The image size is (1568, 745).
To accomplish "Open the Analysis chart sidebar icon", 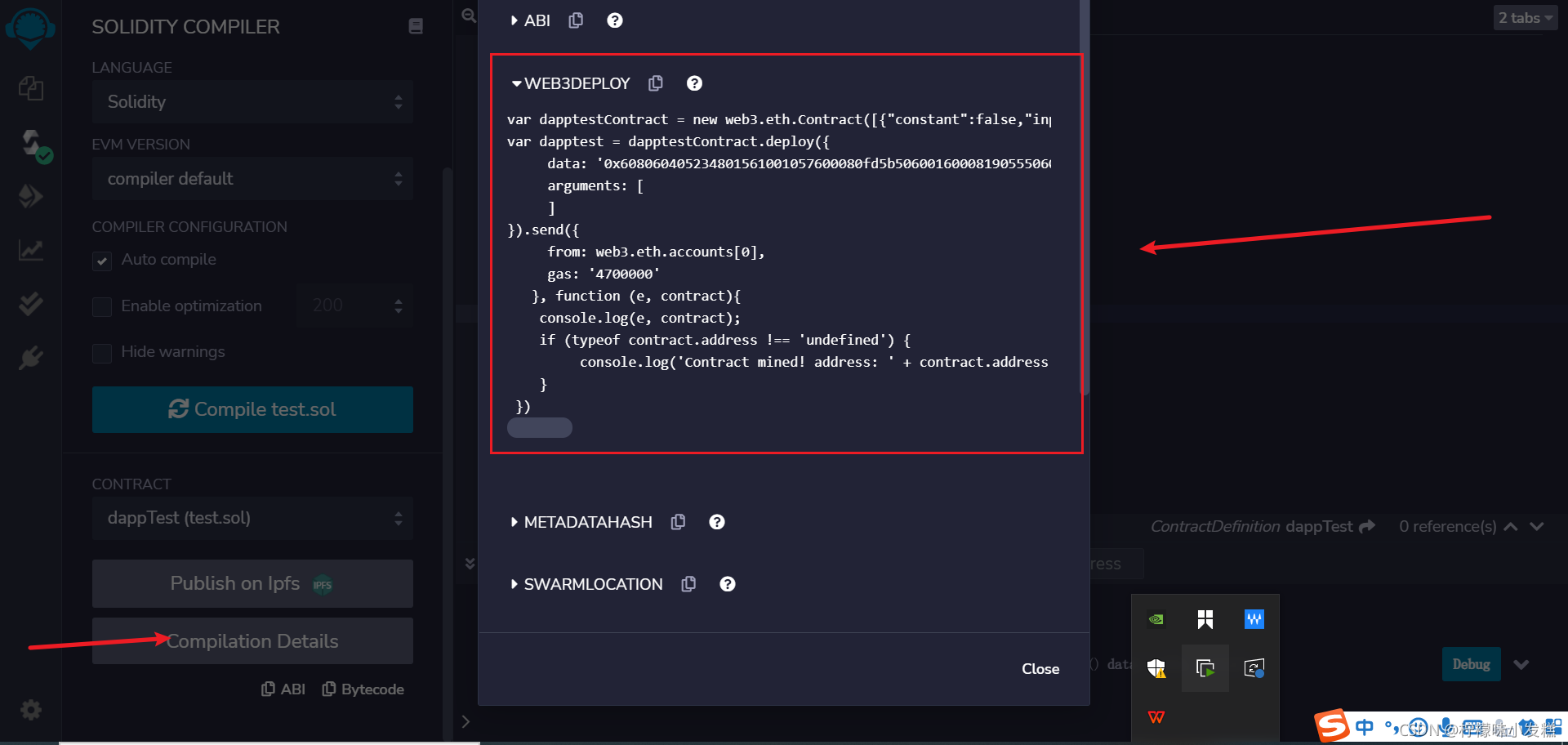I will [31, 250].
